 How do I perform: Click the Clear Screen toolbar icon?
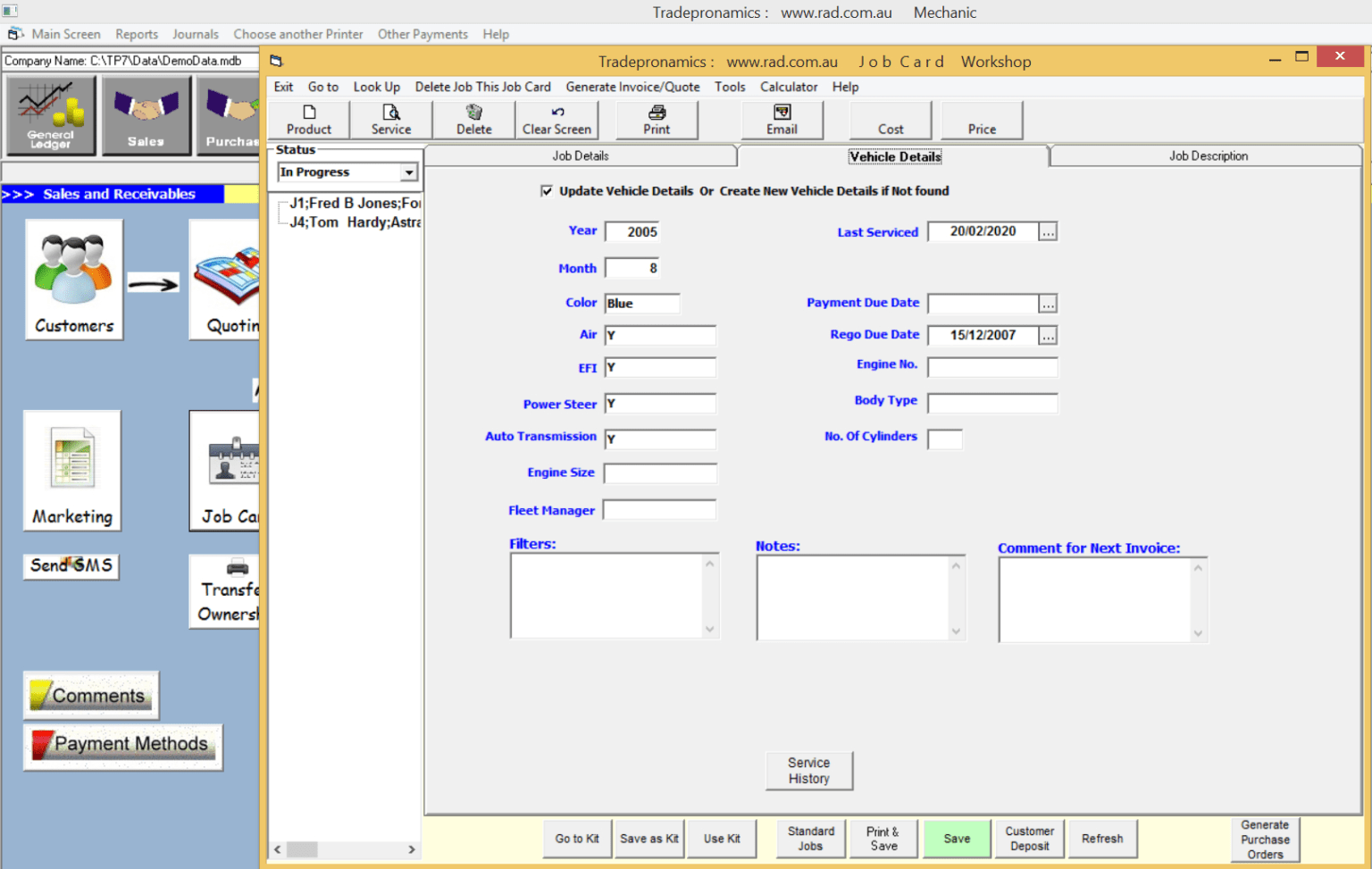(556, 120)
